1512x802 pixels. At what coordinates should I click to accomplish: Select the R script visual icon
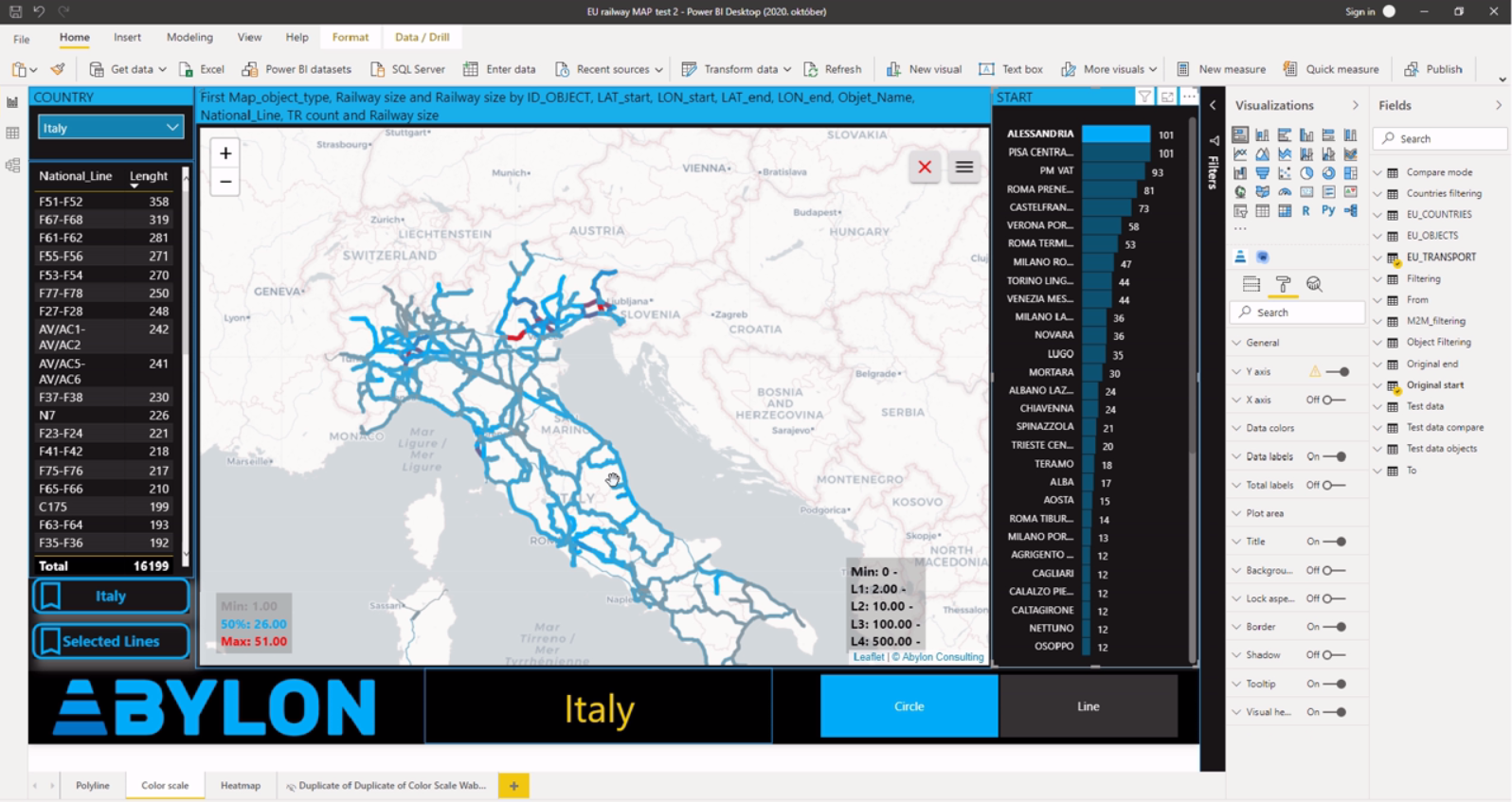(x=1306, y=210)
